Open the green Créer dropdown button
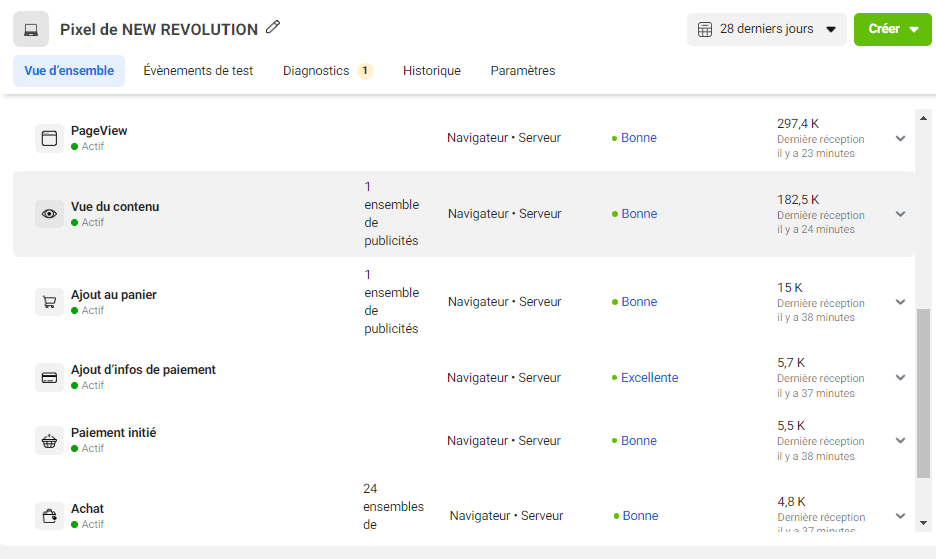This screenshot has width=936, height=559. click(893, 29)
